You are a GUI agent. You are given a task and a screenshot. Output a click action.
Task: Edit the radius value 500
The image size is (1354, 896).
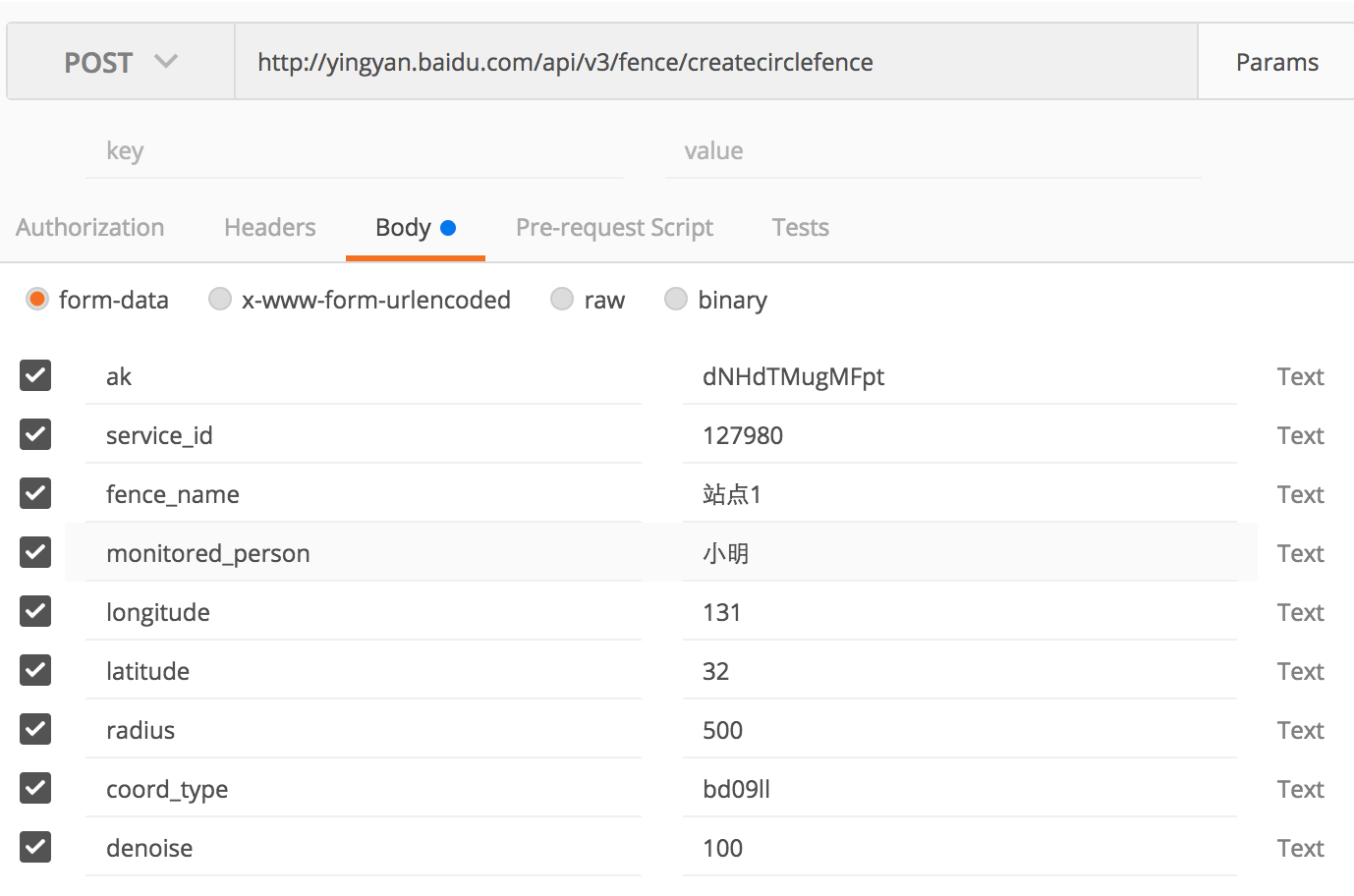pos(958,730)
